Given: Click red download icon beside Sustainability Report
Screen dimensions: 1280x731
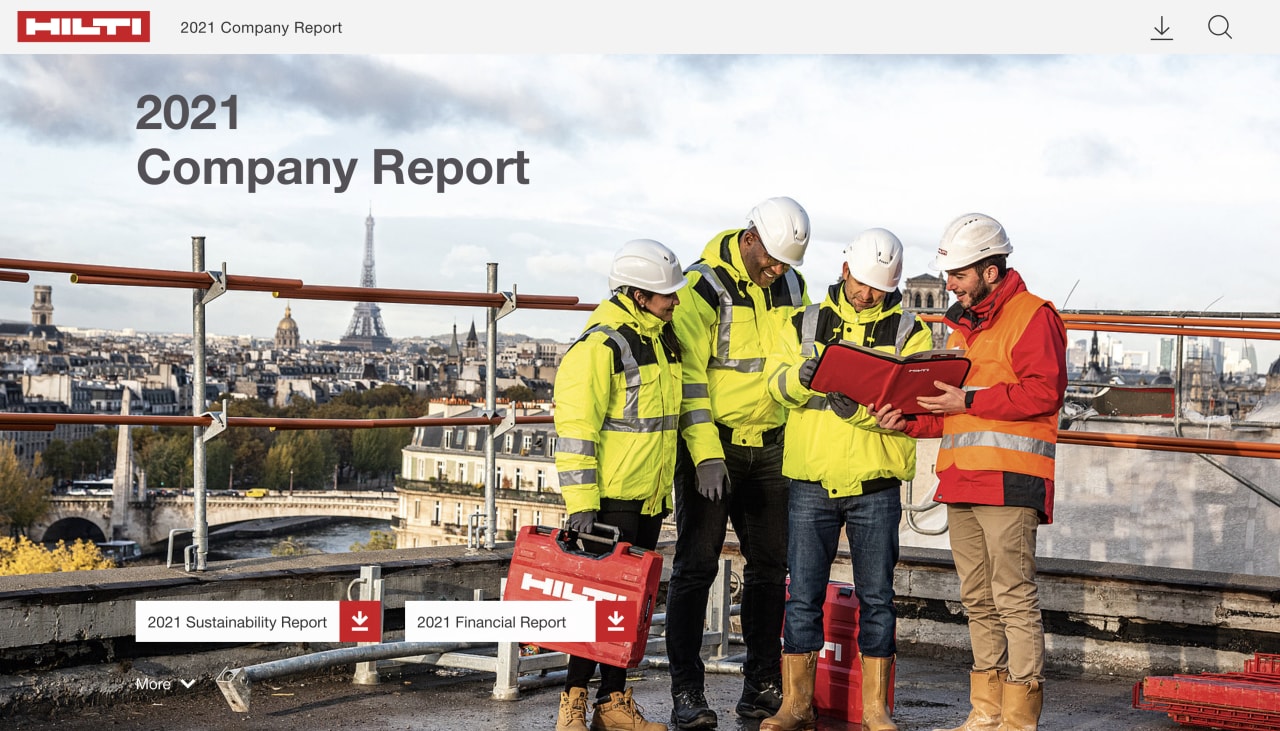Looking at the screenshot, I should (x=360, y=621).
